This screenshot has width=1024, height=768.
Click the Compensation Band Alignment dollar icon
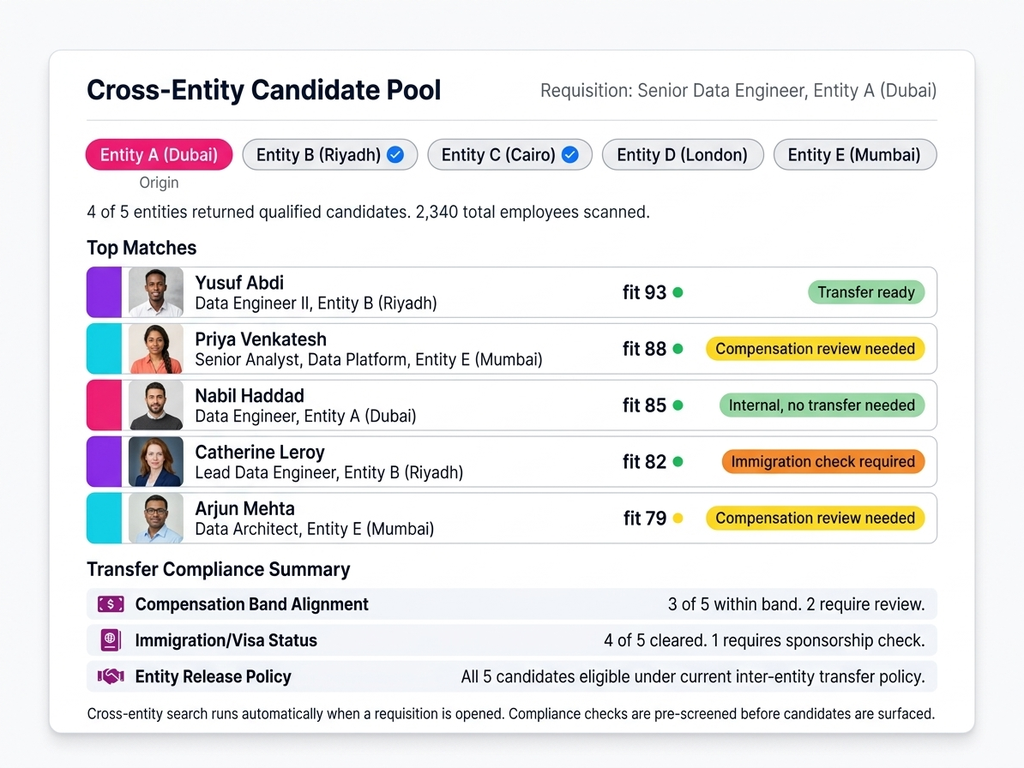110,604
